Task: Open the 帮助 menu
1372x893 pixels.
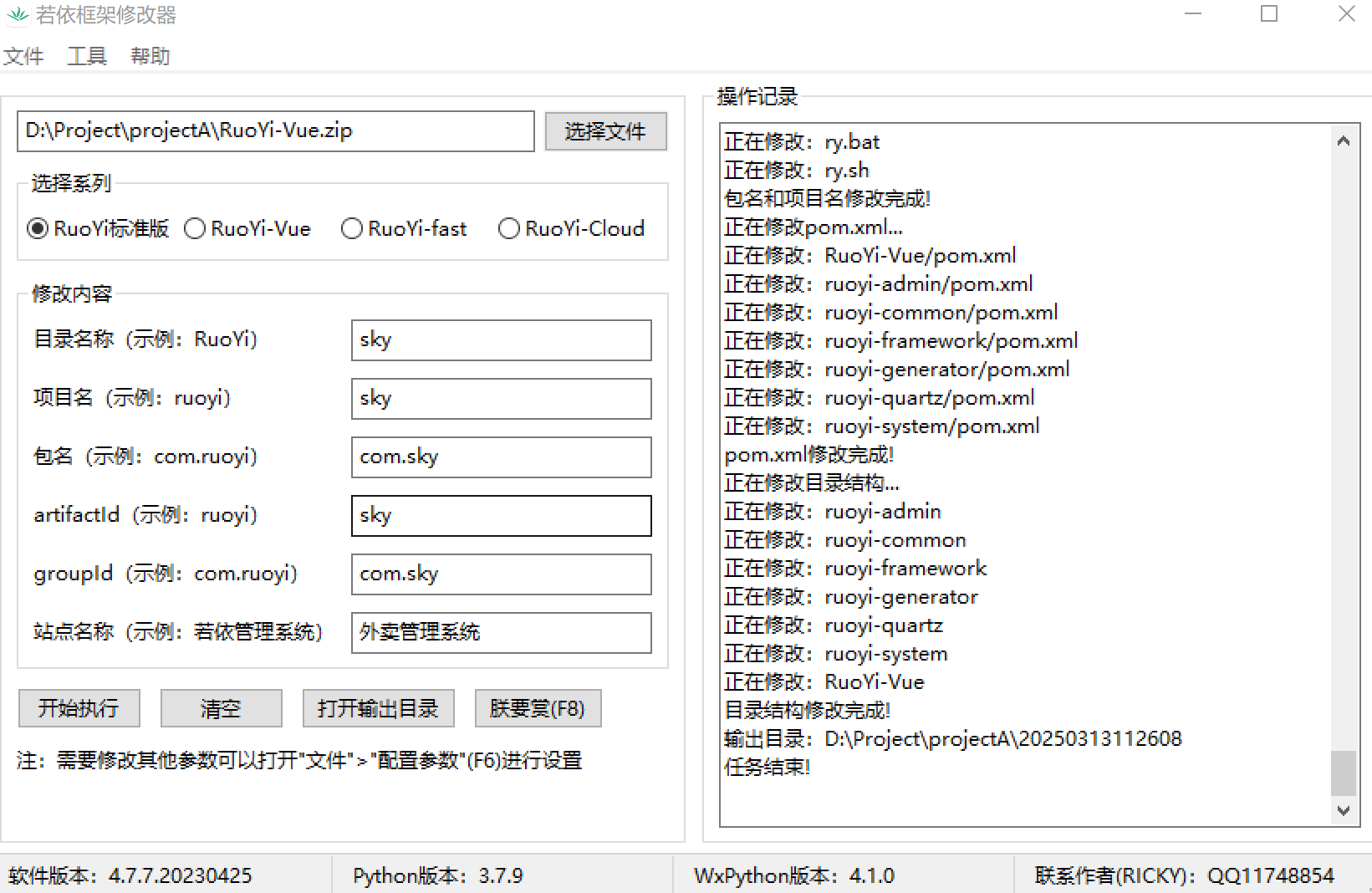Action: point(150,56)
